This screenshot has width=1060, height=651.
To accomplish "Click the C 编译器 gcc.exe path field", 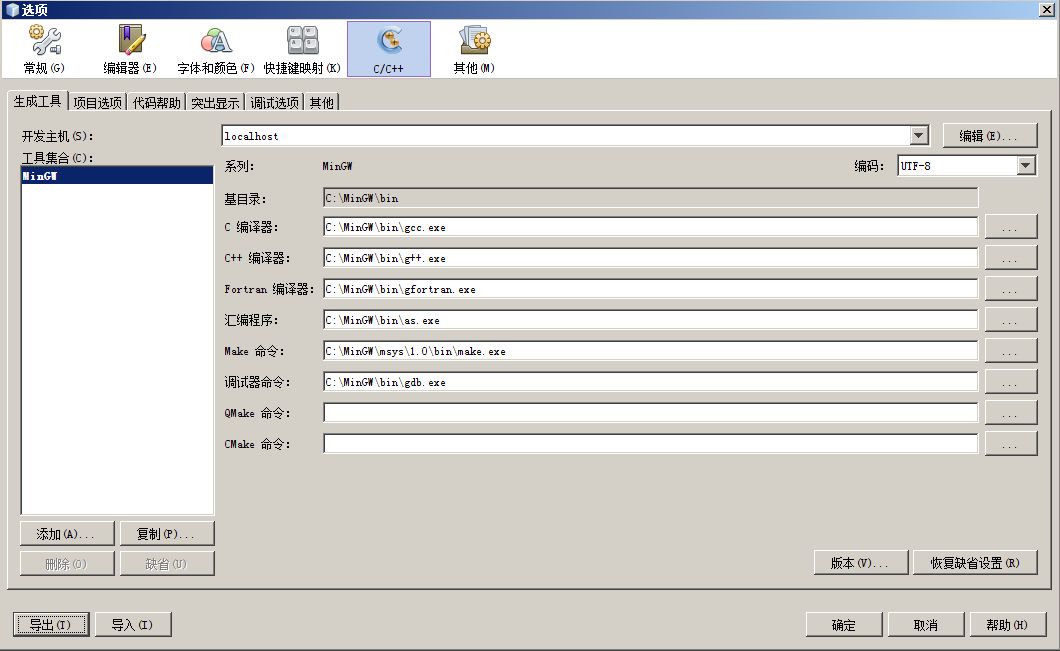I will pyautogui.click(x=650, y=227).
